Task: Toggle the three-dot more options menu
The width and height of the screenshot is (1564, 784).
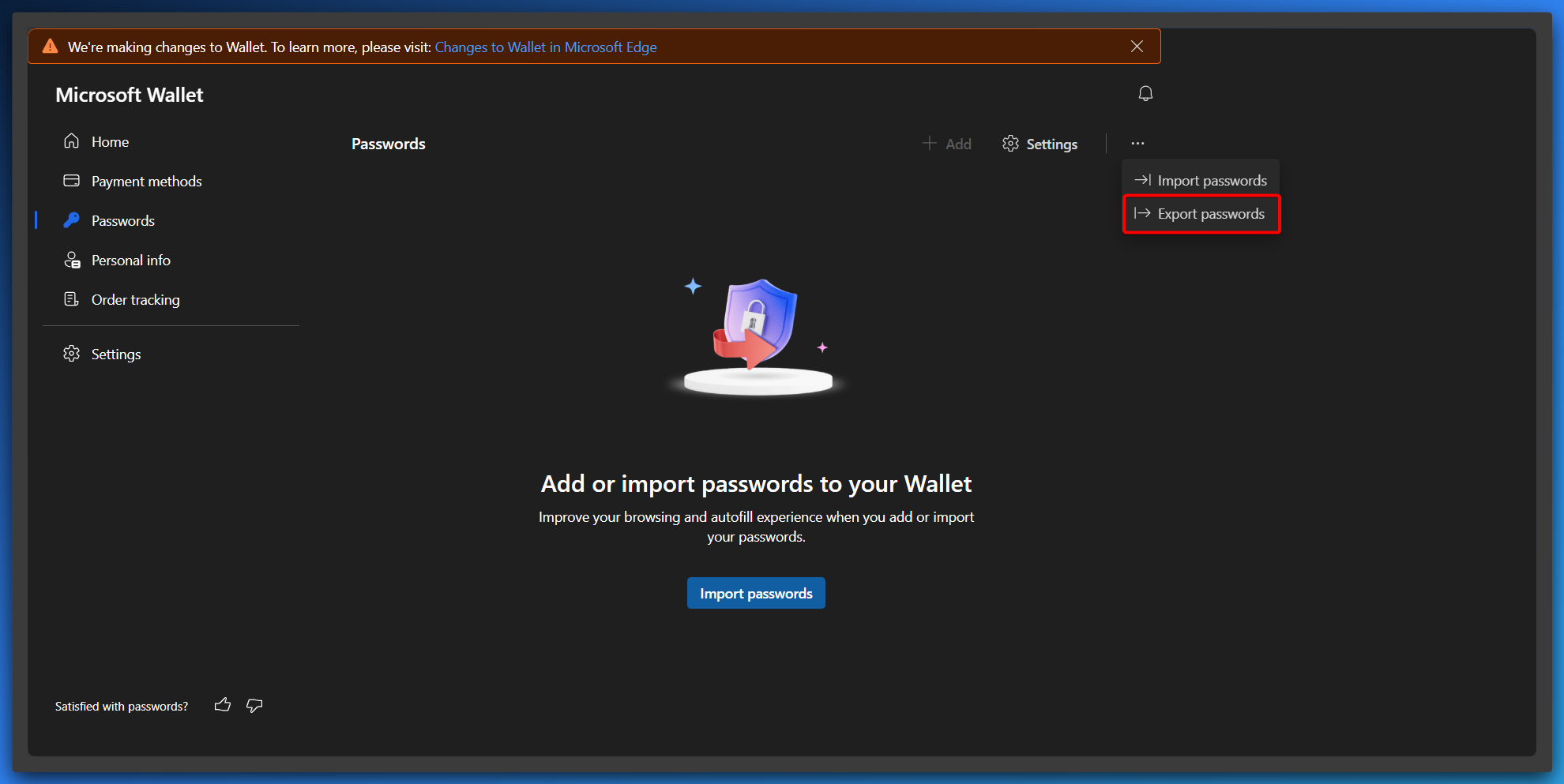Action: pyautogui.click(x=1137, y=144)
